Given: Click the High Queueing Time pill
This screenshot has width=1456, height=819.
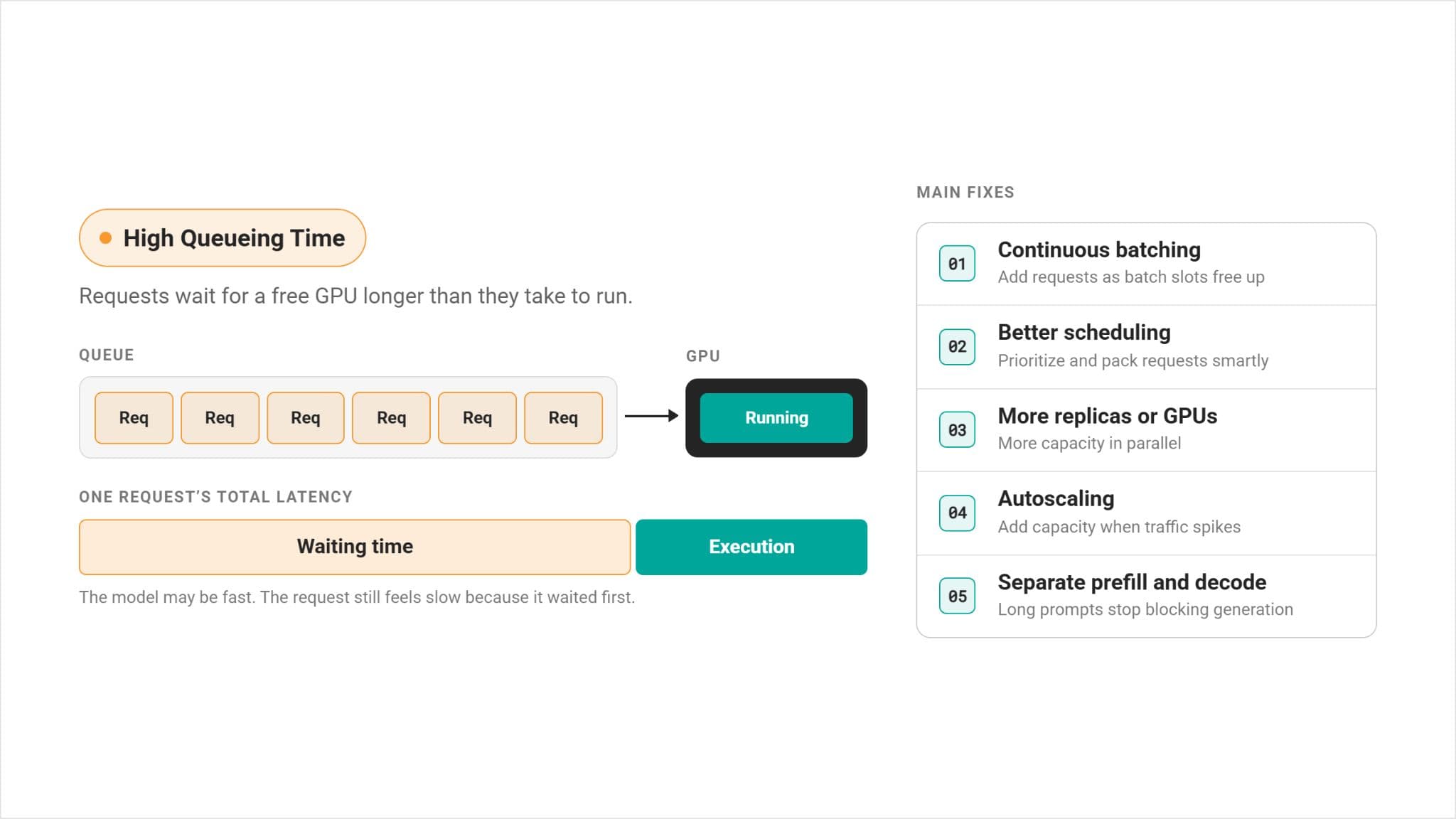Looking at the screenshot, I should coord(223,238).
